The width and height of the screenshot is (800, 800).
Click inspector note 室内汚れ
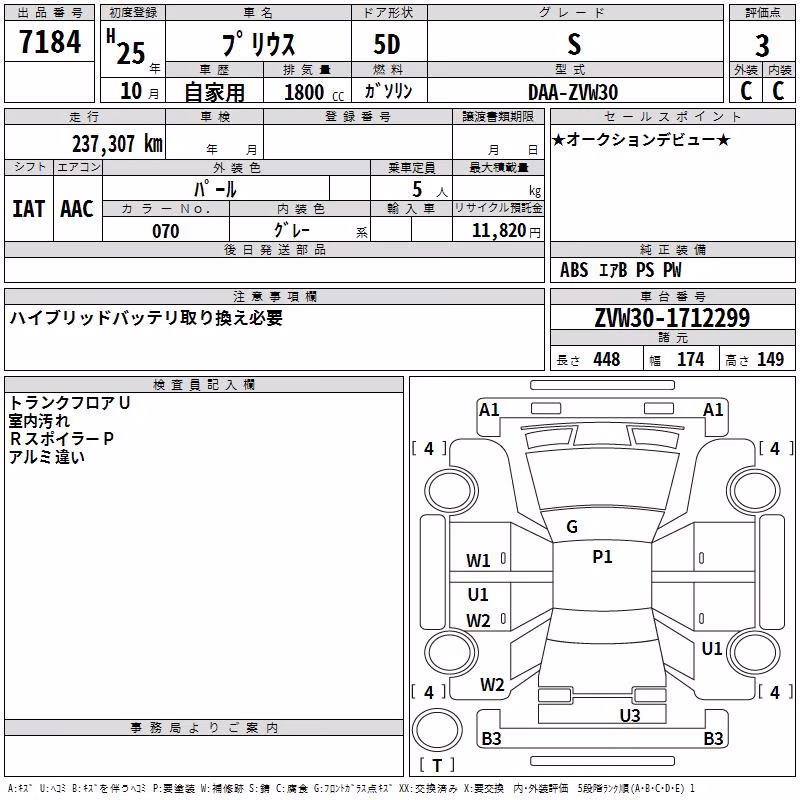tap(39, 421)
